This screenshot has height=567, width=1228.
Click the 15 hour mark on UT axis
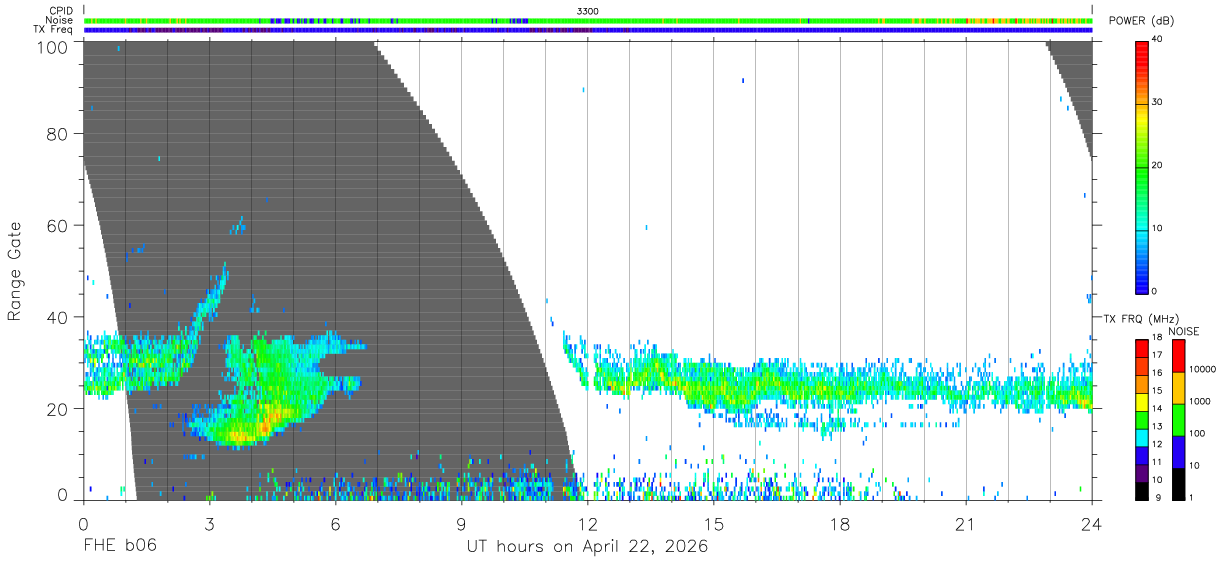tap(713, 524)
